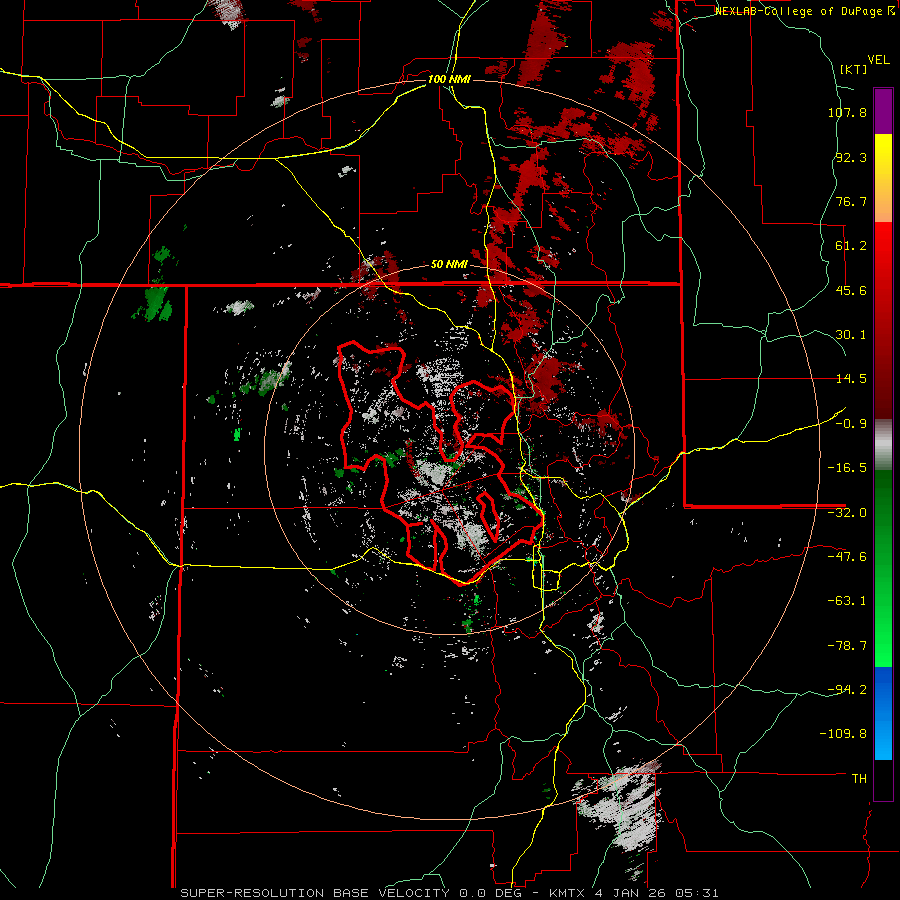The height and width of the screenshot is (900, 900).
Task: Click the purple segment of the velocity color bar
Action: pyautogui.click(x=883, y=111)
